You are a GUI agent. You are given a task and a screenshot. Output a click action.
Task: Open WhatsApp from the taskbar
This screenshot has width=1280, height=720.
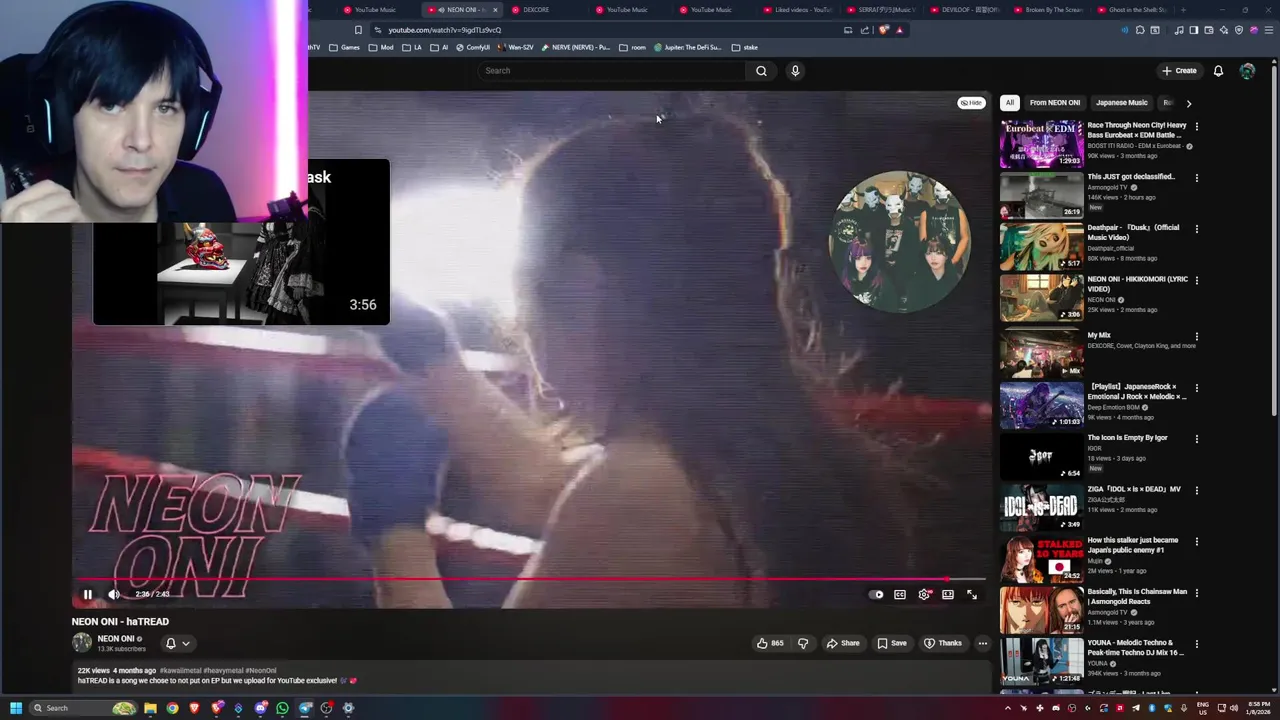pyautogui.click(x=282, y=708)
